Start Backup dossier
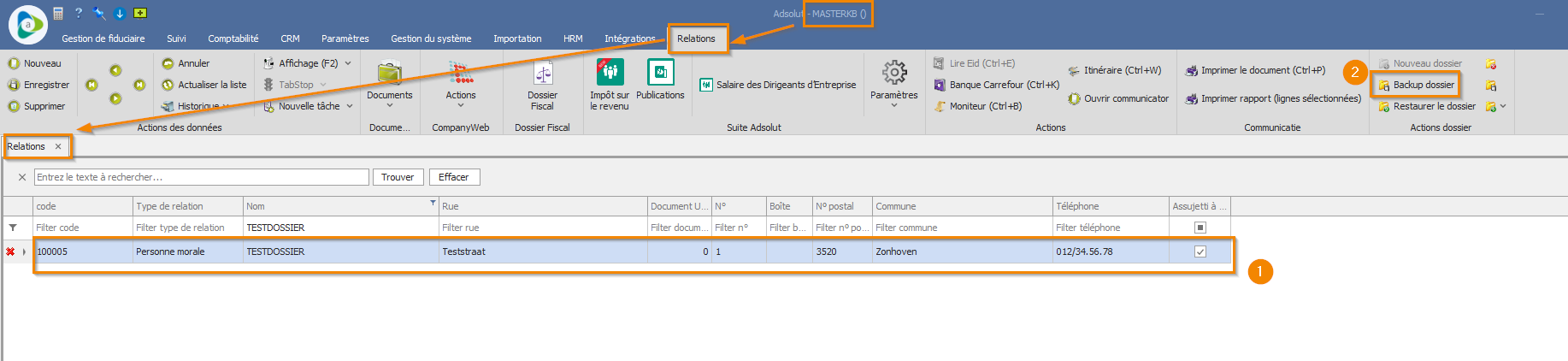 [x=1416, y=85]
